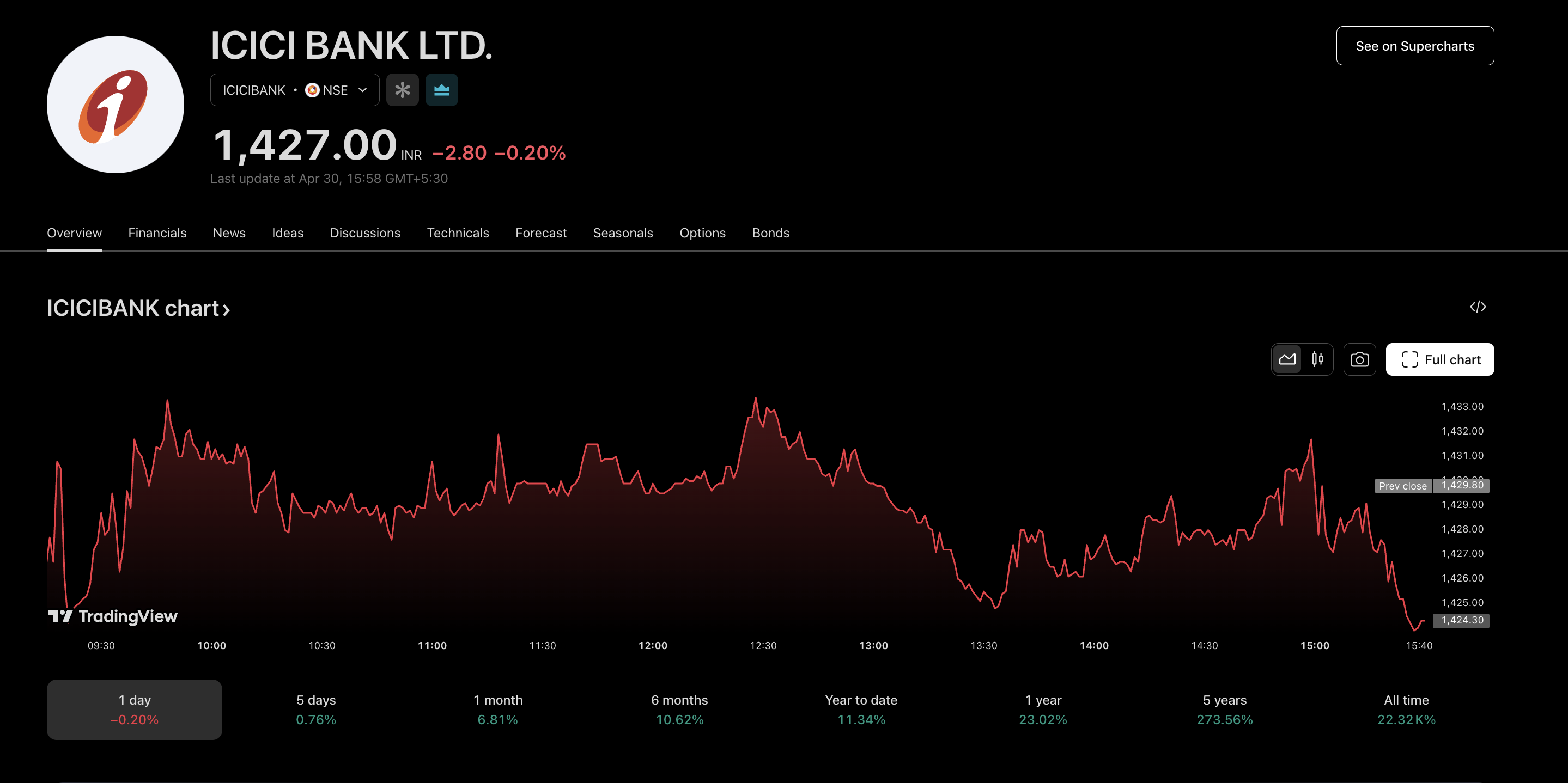Click the 15:00 time axis label

pos(1314,645)
